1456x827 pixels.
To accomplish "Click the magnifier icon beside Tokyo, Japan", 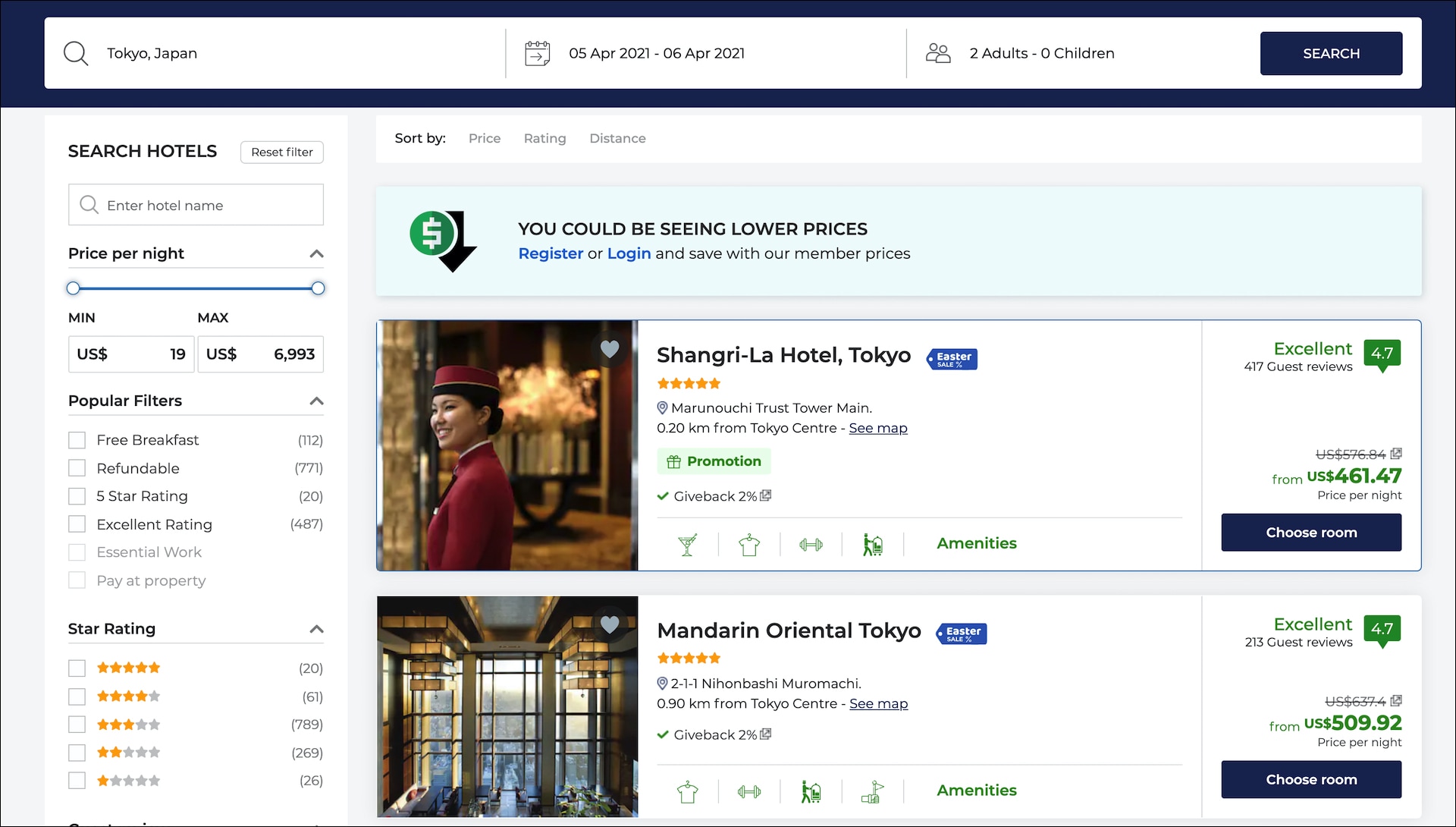I will pos(76,53).
